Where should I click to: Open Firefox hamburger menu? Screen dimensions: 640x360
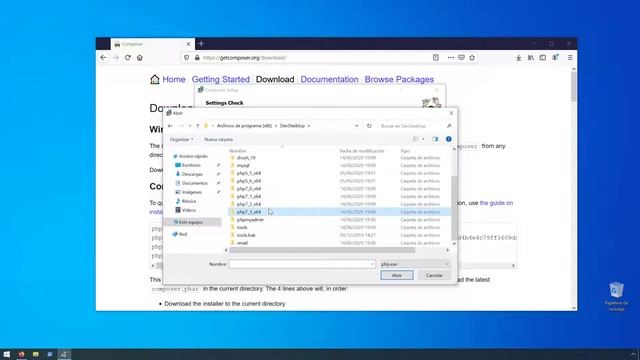570,58
